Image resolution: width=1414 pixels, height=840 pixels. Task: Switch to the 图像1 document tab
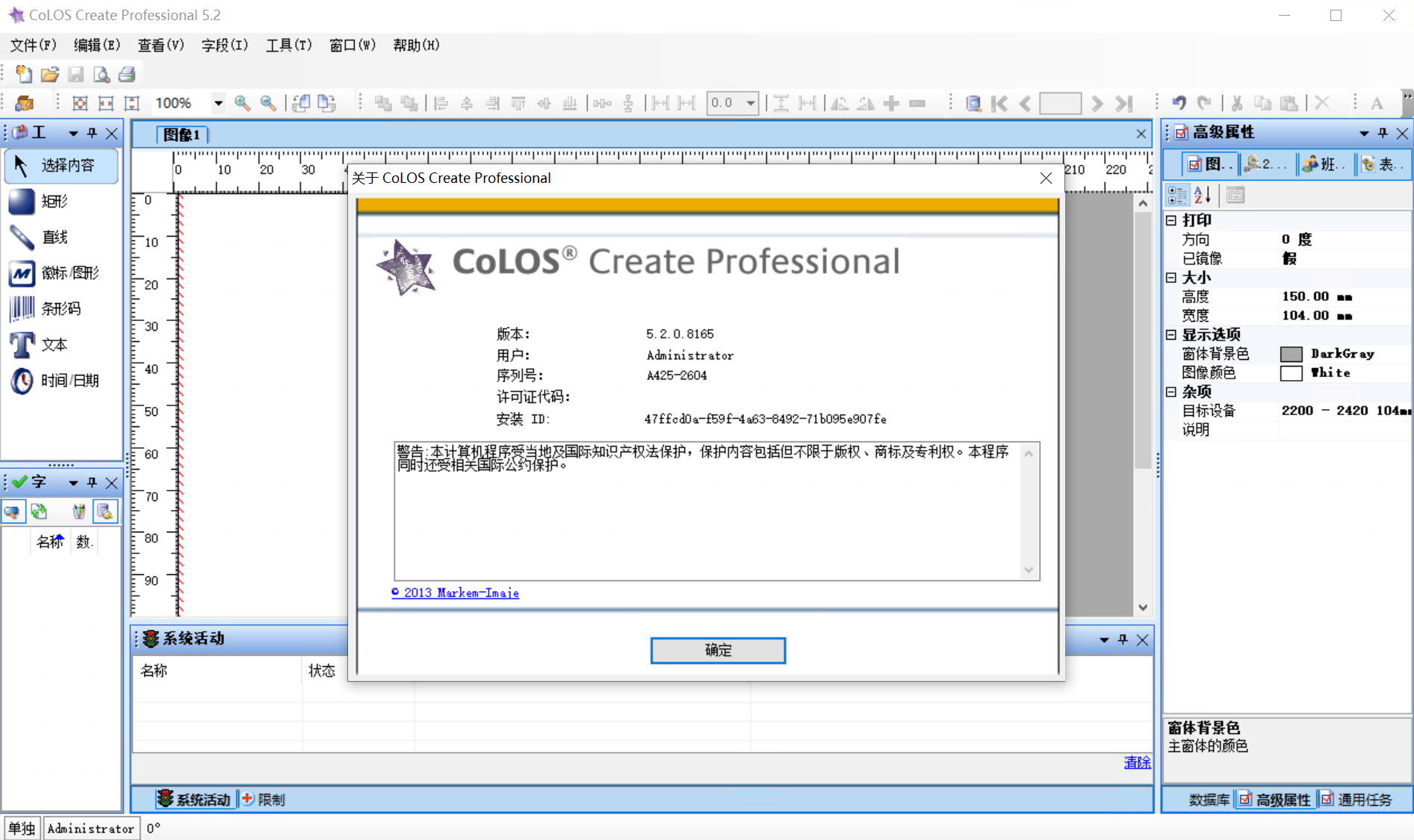click(x=182, y=135)
